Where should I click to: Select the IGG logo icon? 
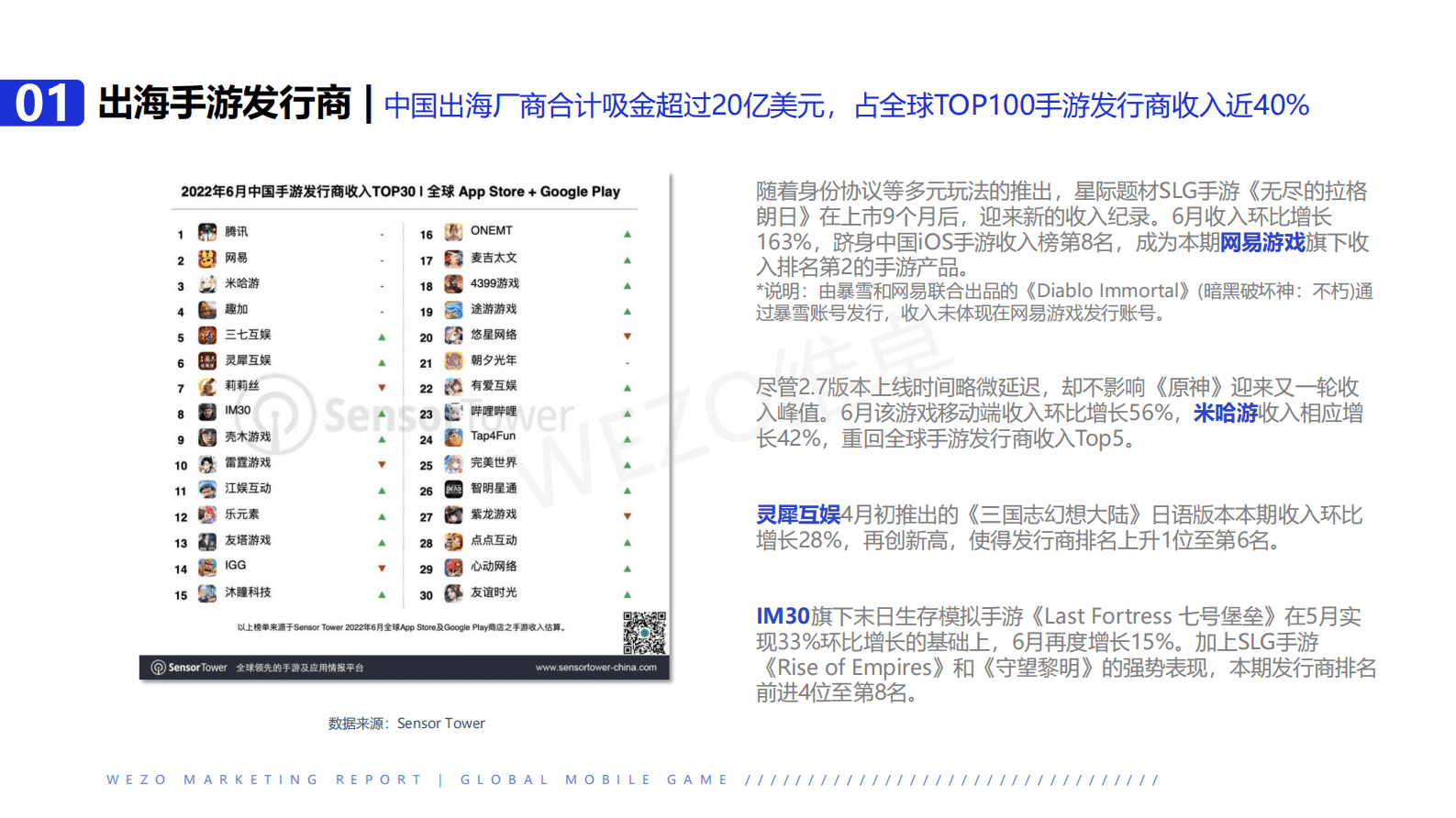(x=208, y=567)
